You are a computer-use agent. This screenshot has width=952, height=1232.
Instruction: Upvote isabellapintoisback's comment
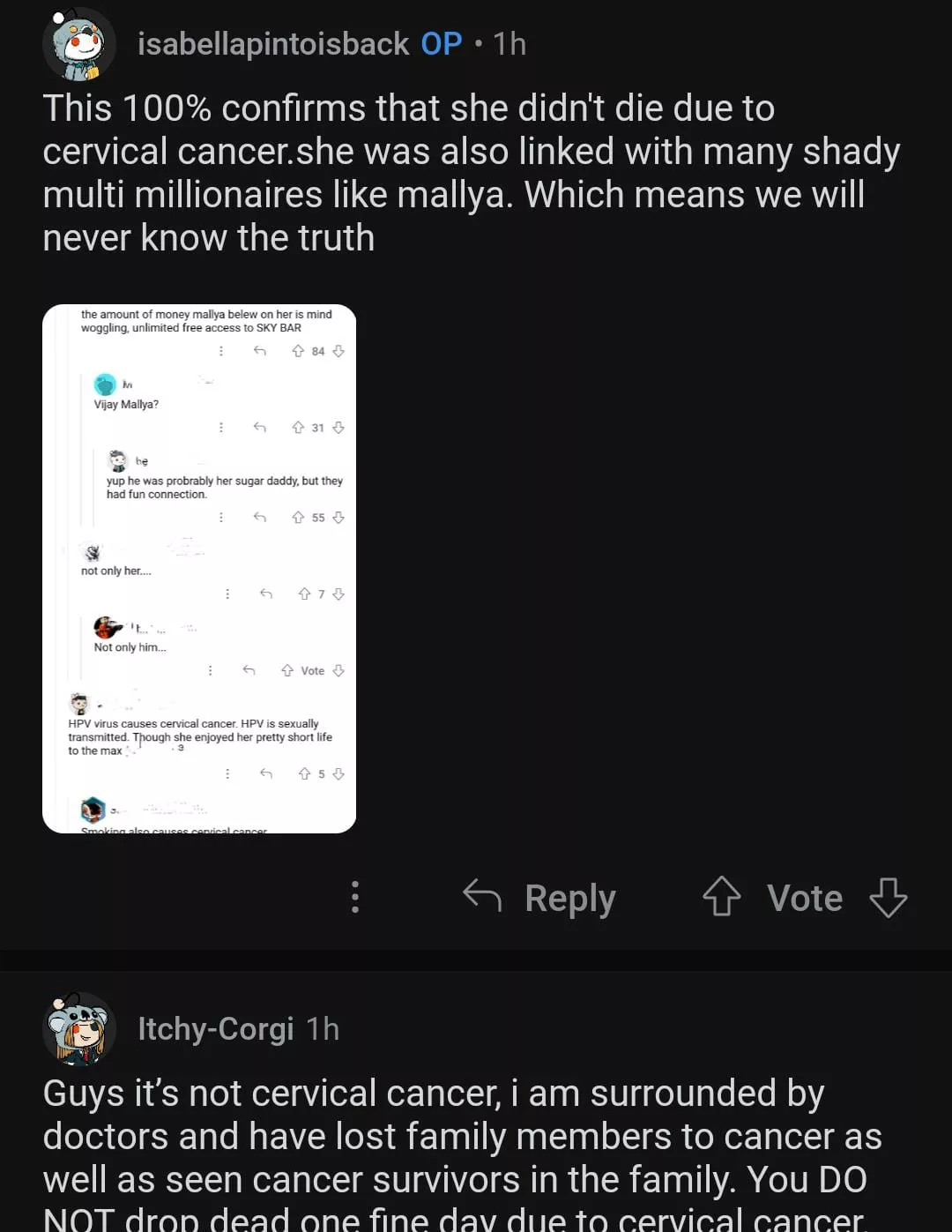tap(721, 897)
